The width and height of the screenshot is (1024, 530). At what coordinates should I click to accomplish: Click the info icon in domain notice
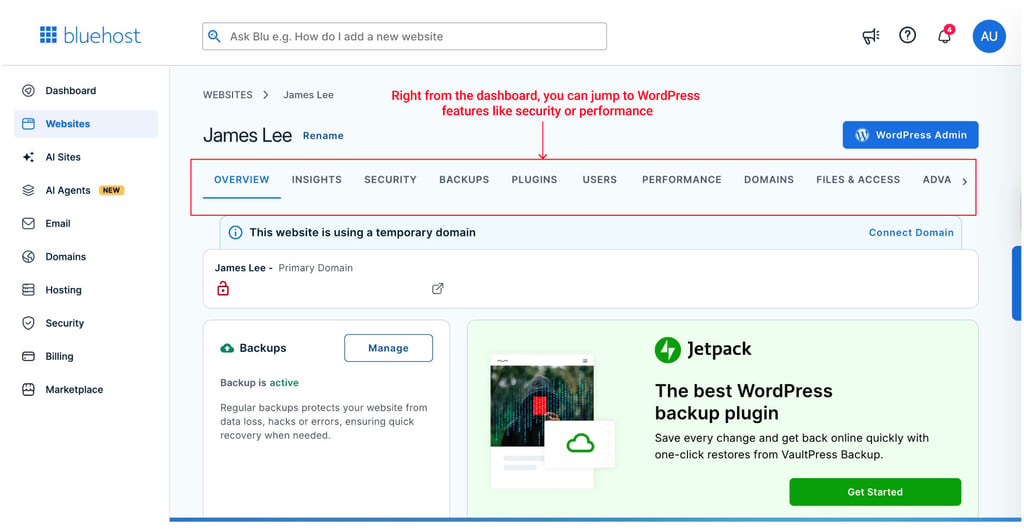coord(235,233)
